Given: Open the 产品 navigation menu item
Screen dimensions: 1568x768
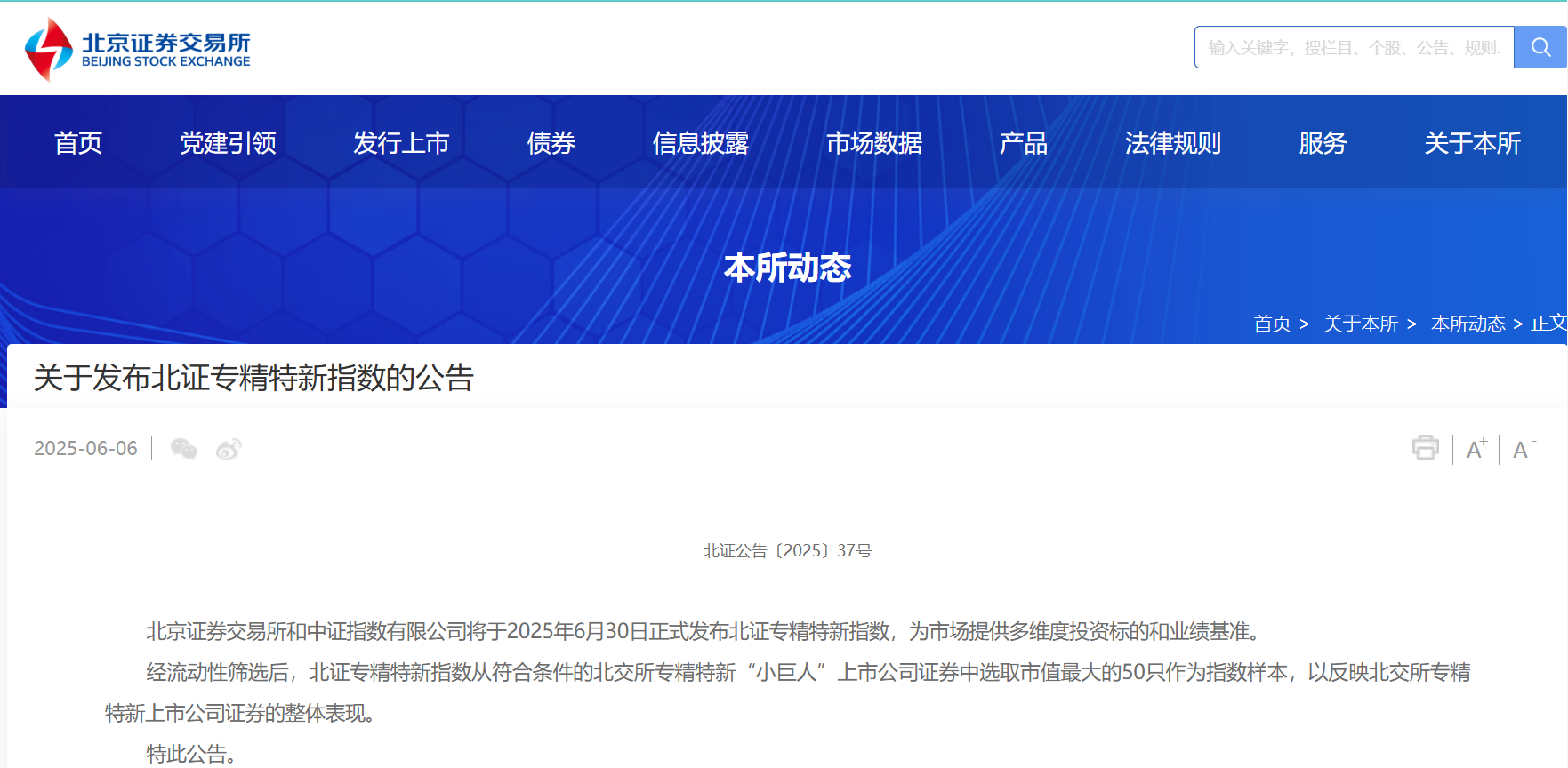Looking at the screenshot, I should coord(1023,143).
